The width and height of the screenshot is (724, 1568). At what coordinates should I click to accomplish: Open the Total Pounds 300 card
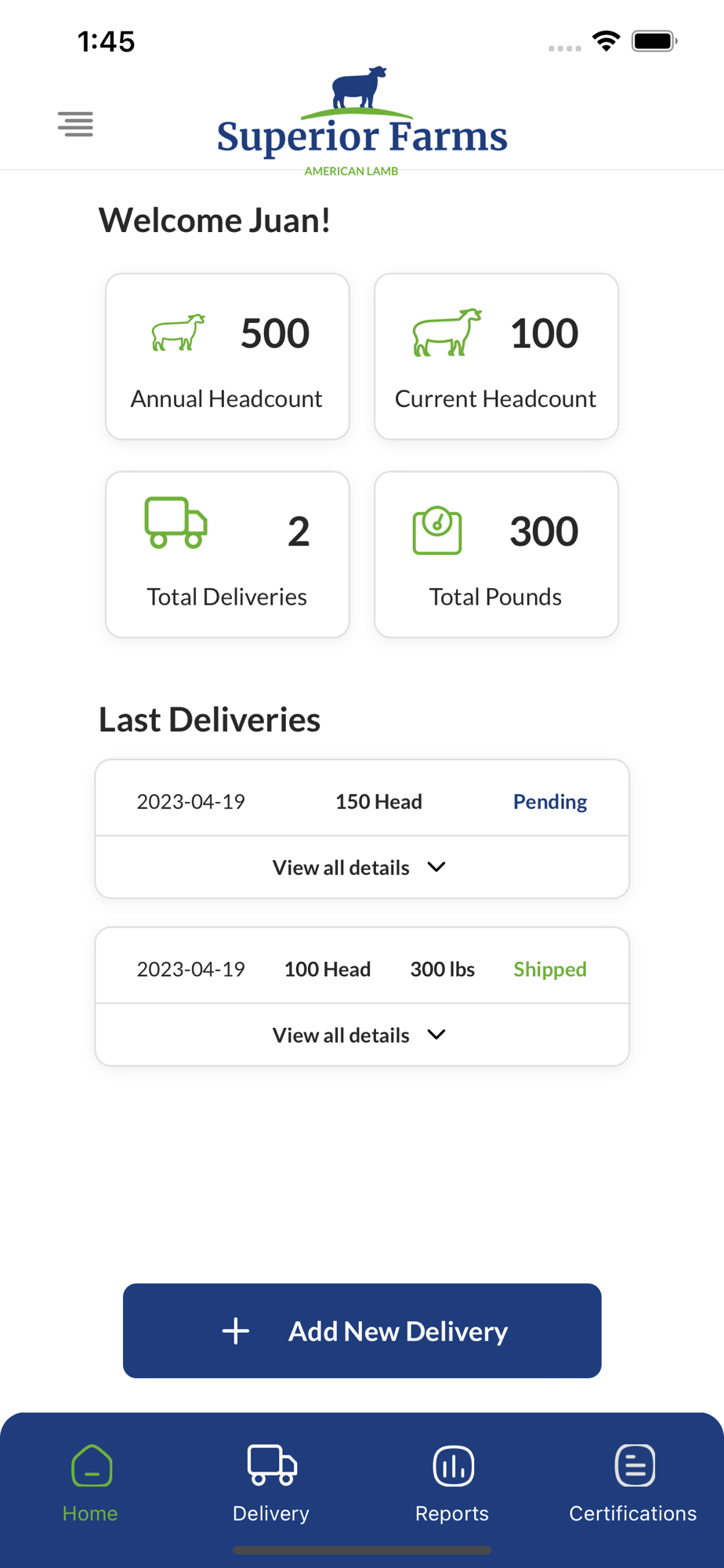(496, 554)
